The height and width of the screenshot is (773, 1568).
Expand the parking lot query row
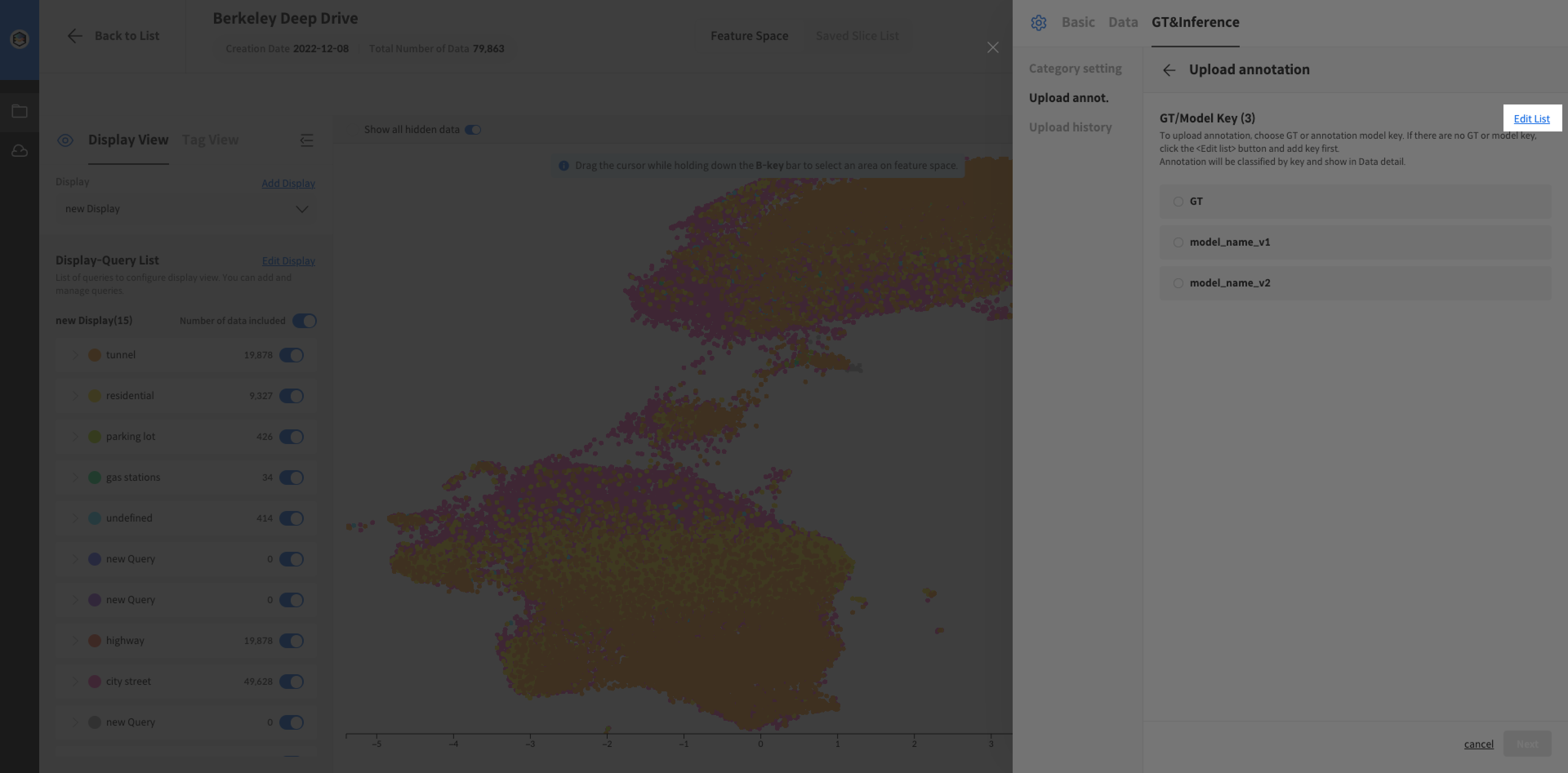75,437
